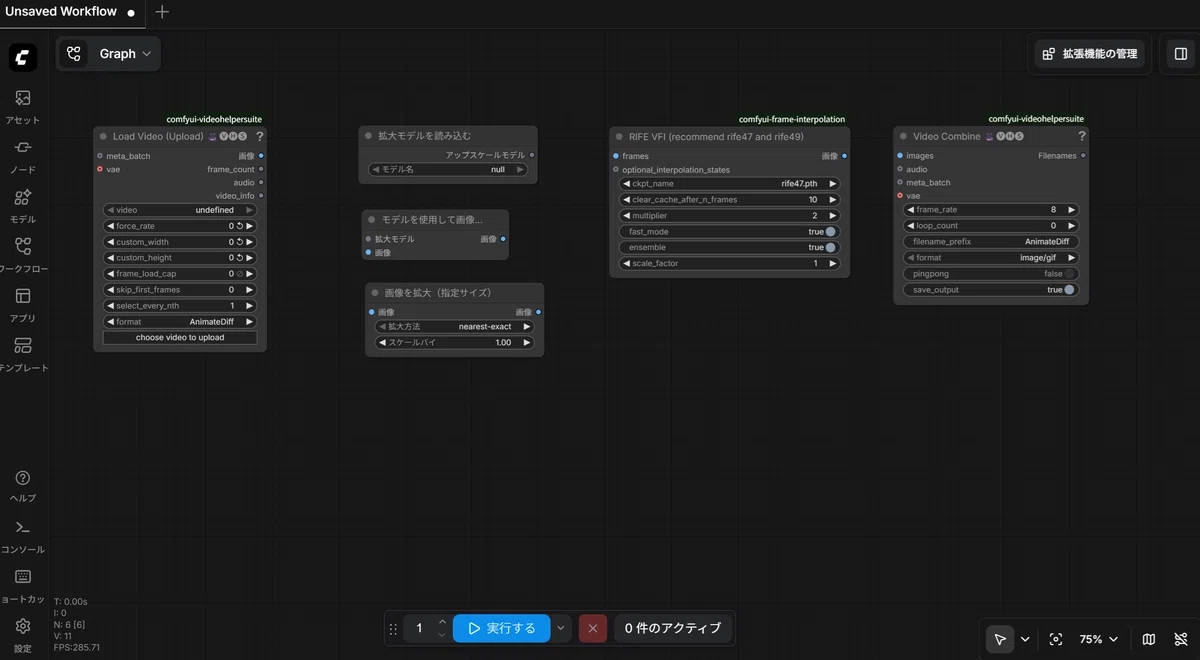
Task: Click the 実行する run button
Action: tap(501, 629)
